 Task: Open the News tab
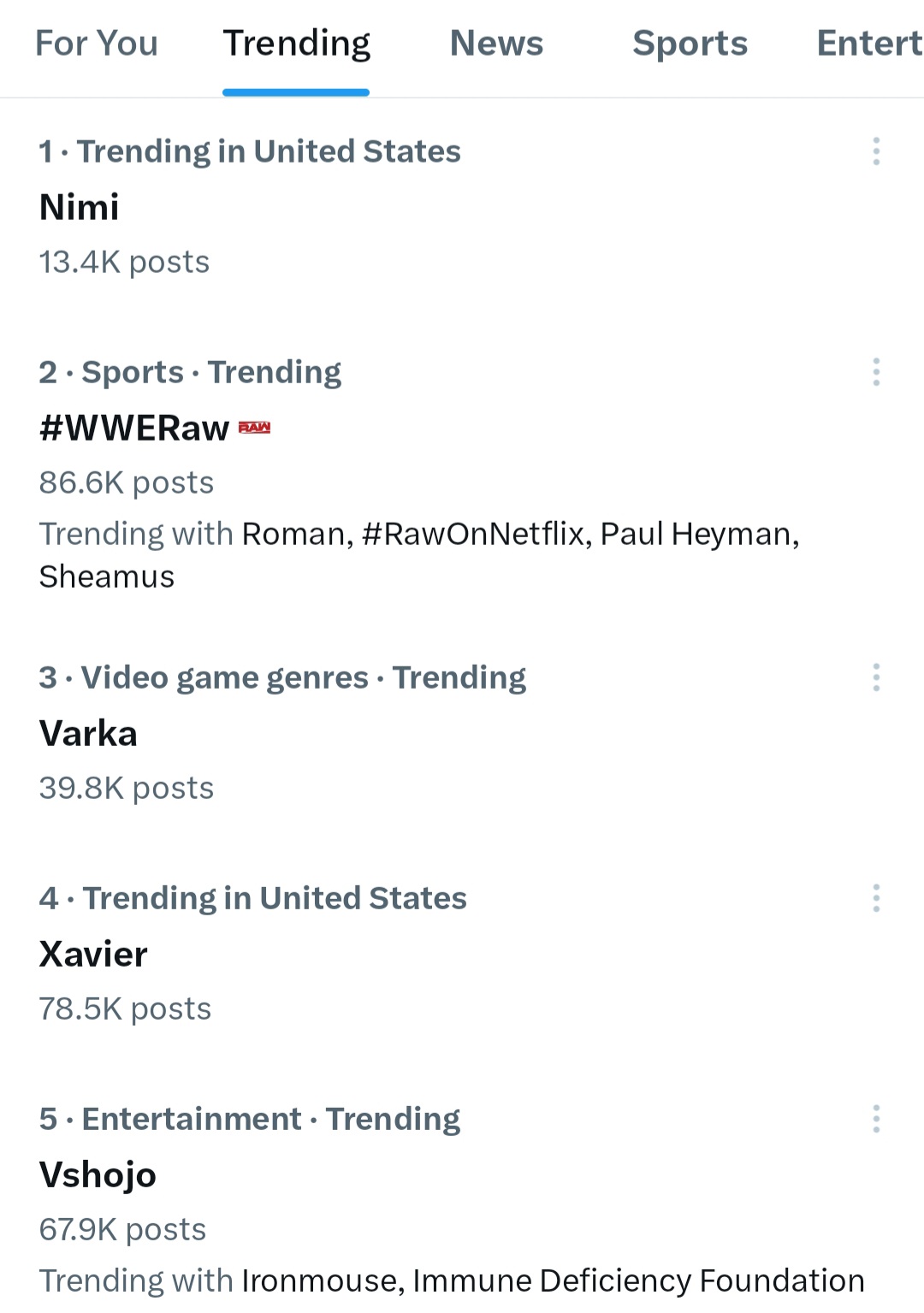click(496, 44)
